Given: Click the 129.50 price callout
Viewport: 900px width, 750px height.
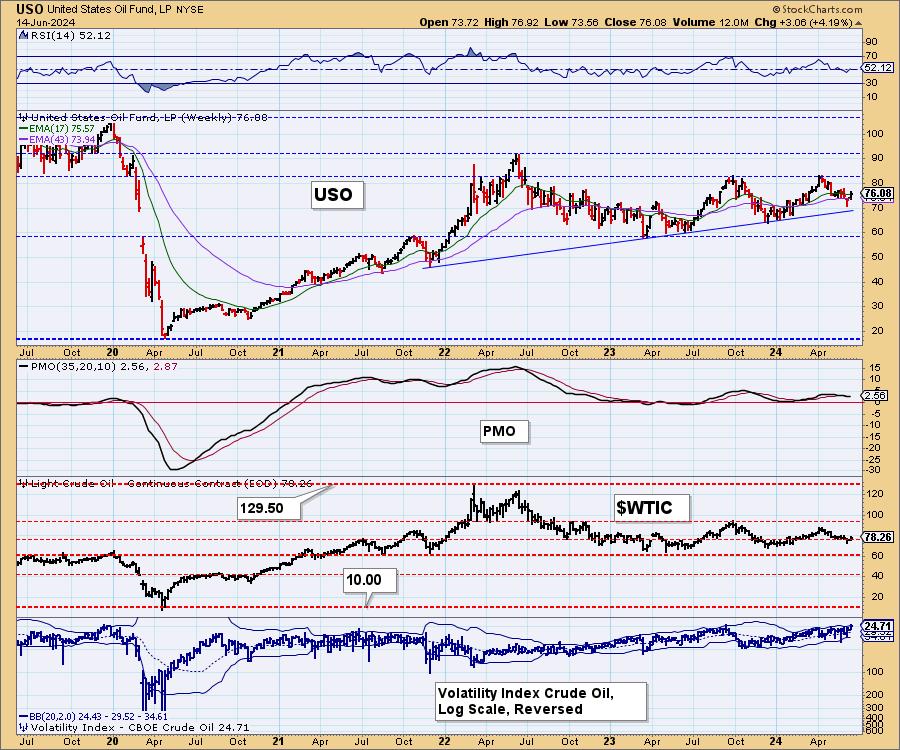Looking at the screenshot, I should [269, 508].
